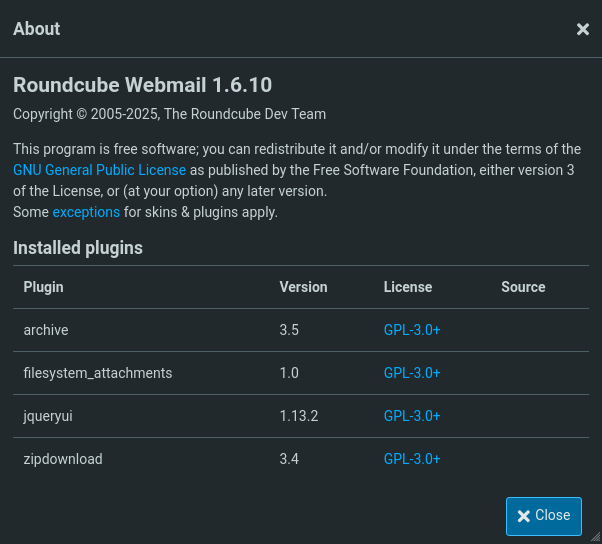602x544 pixels.
Task: Open the GPL-3.0+ license for zipdownload
Action: [x=411, y=459]
